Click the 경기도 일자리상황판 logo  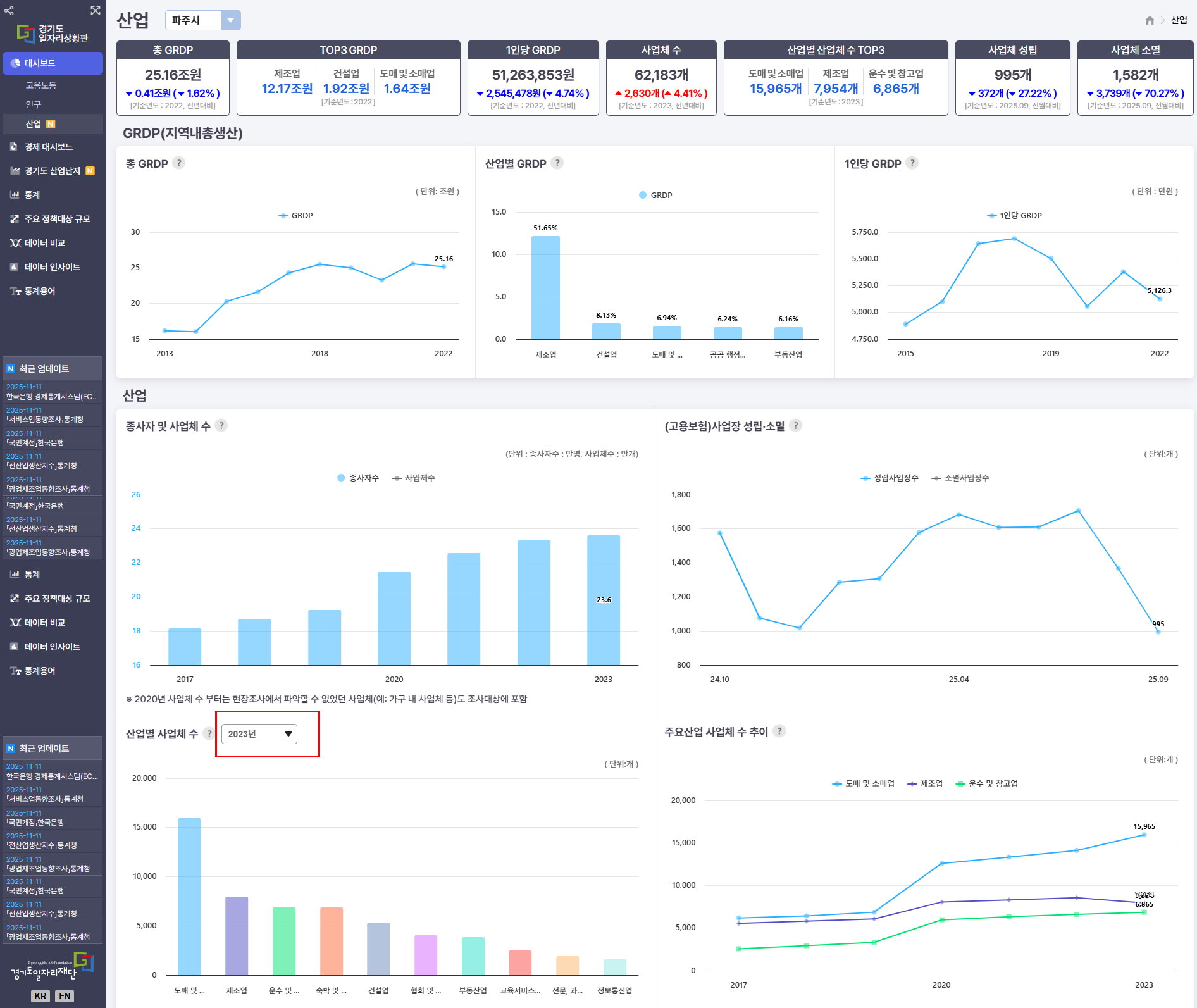coord(53,34)
